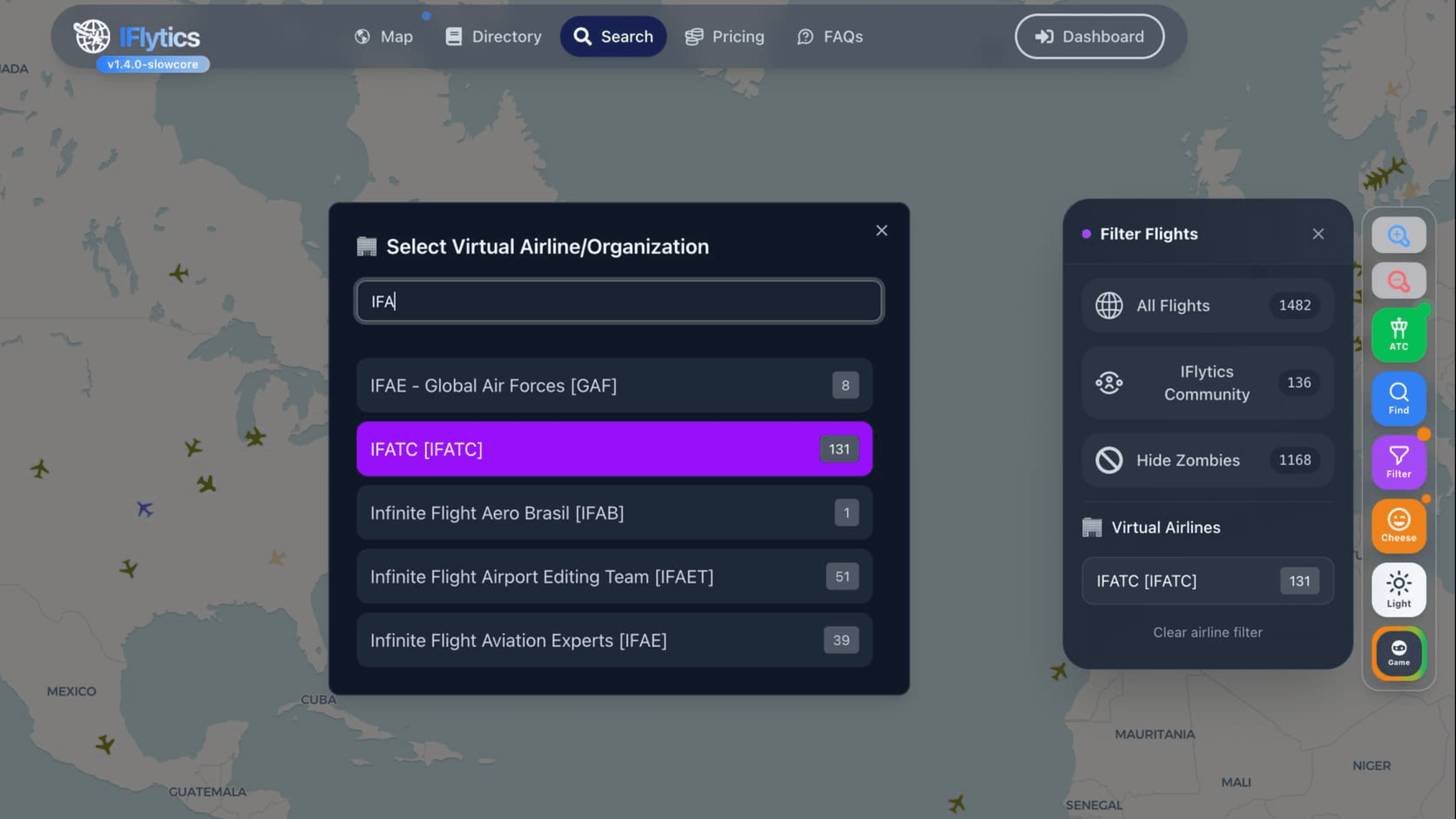Close the Select Virtual Airline dialog
The image size is (1456, 819).
[882, 231]
